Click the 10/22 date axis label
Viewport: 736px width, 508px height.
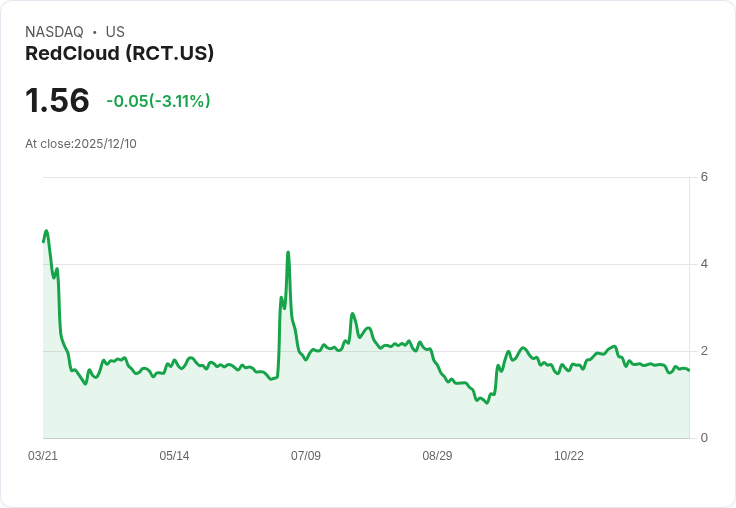coord(569,456)
